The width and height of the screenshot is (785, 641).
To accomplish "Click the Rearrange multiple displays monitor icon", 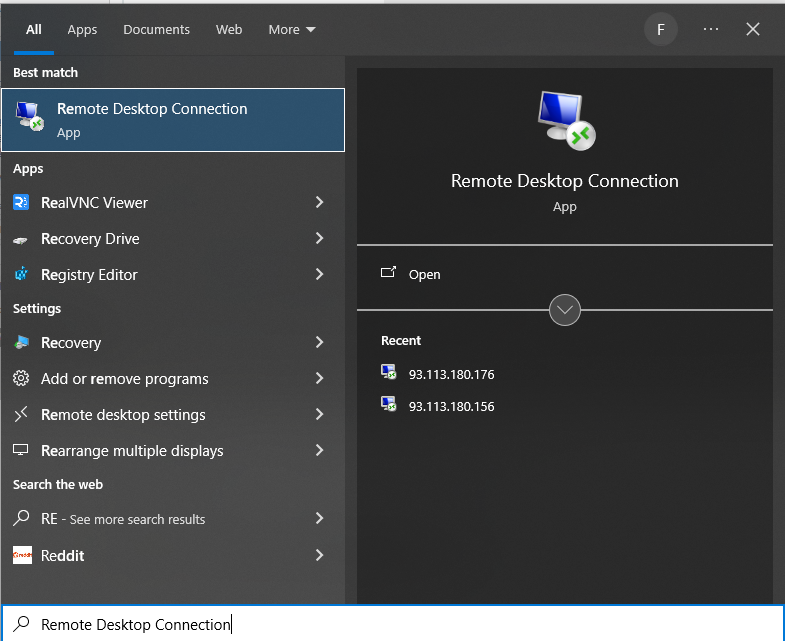I will point(21,450).
